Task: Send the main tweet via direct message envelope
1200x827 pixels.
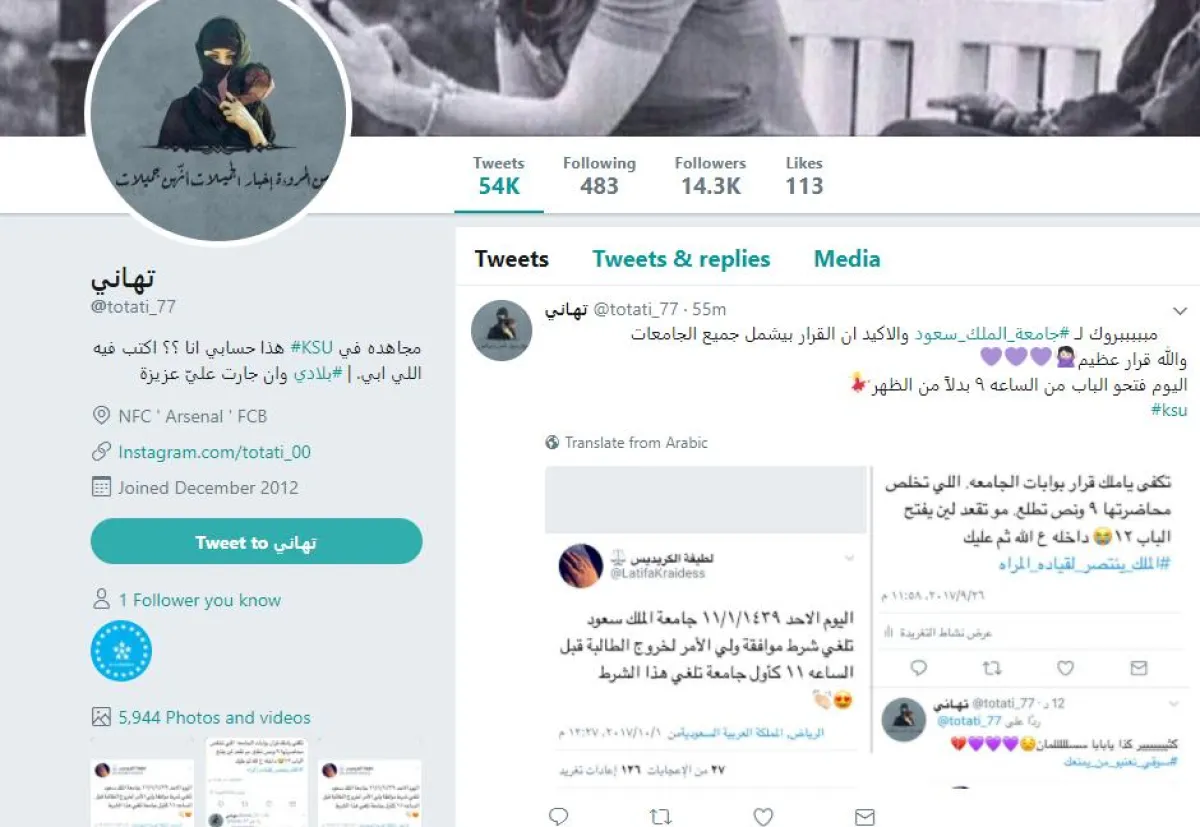Action: (865, 816)
